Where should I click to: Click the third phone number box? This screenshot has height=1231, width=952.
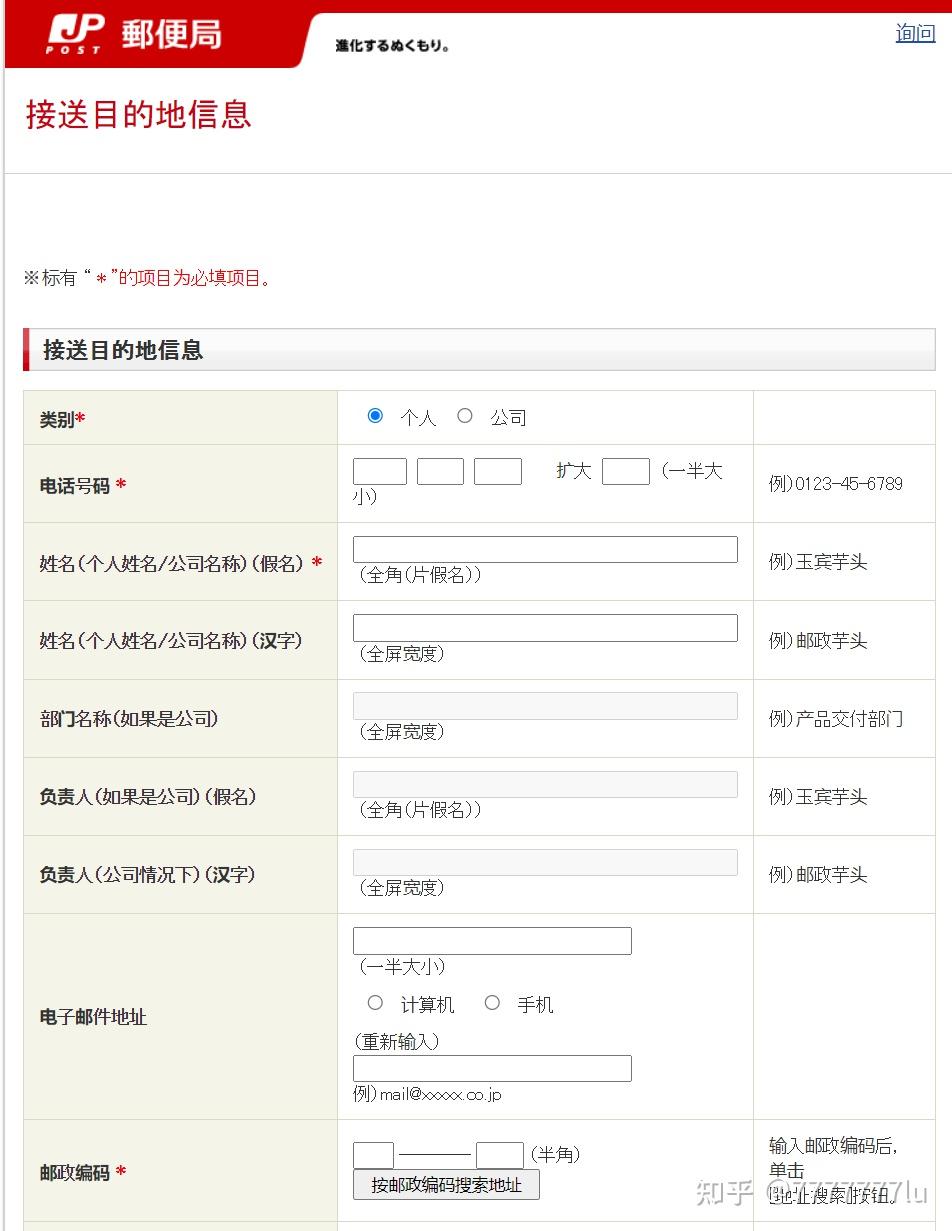pos(498,472)
